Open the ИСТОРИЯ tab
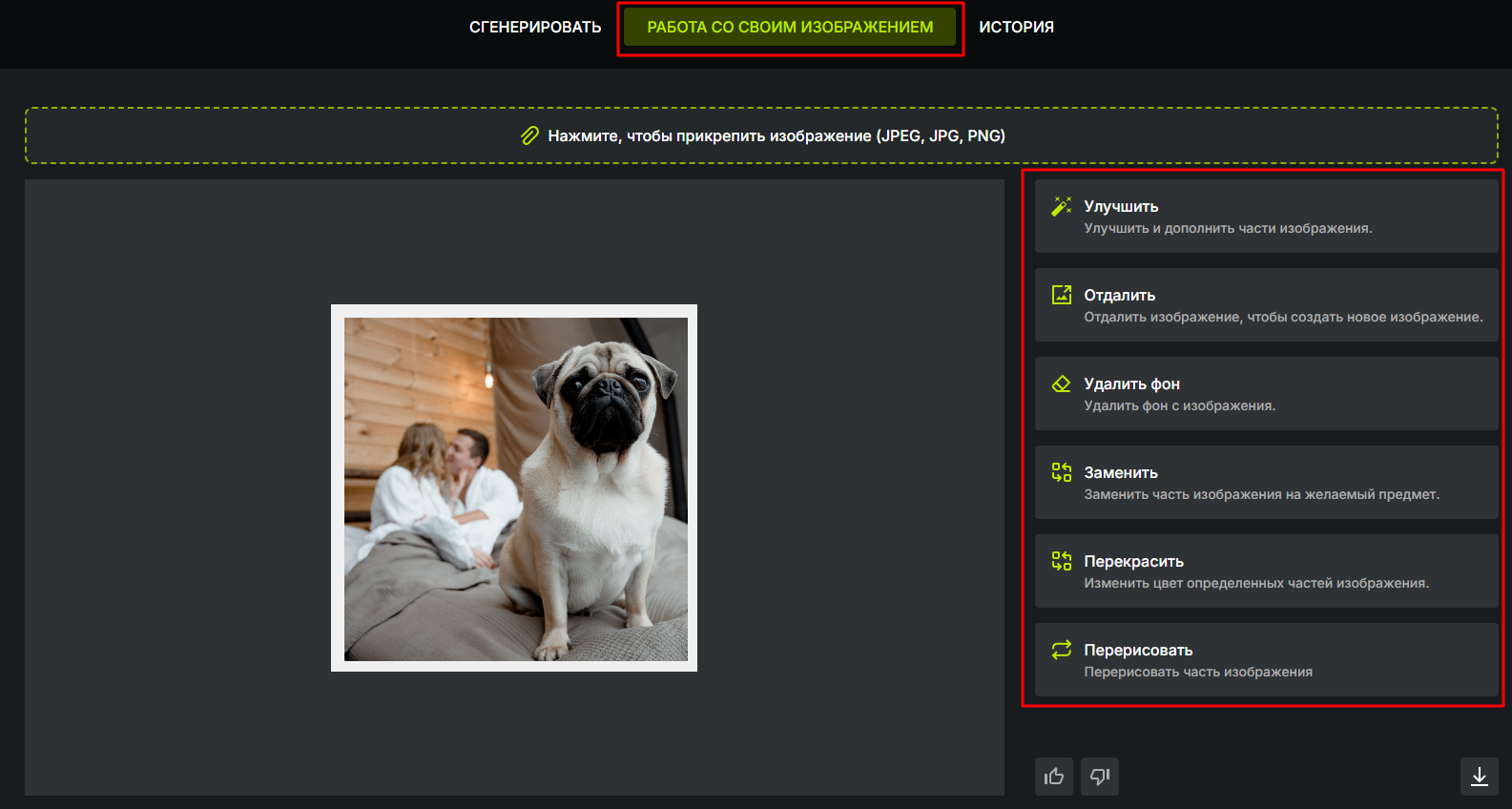This screenshot has width=1512, height=809. 1016,28
